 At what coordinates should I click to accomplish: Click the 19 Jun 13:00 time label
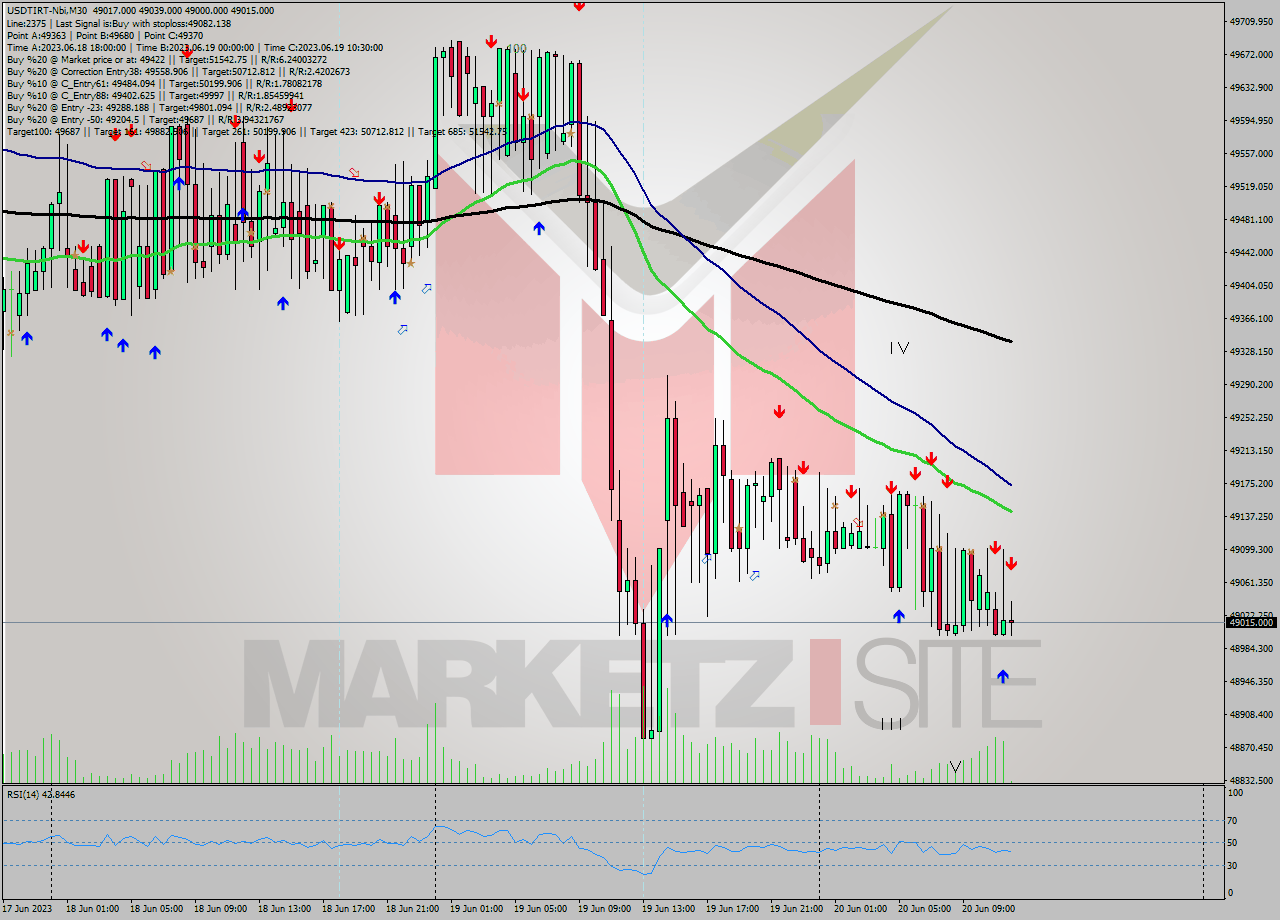667,909
